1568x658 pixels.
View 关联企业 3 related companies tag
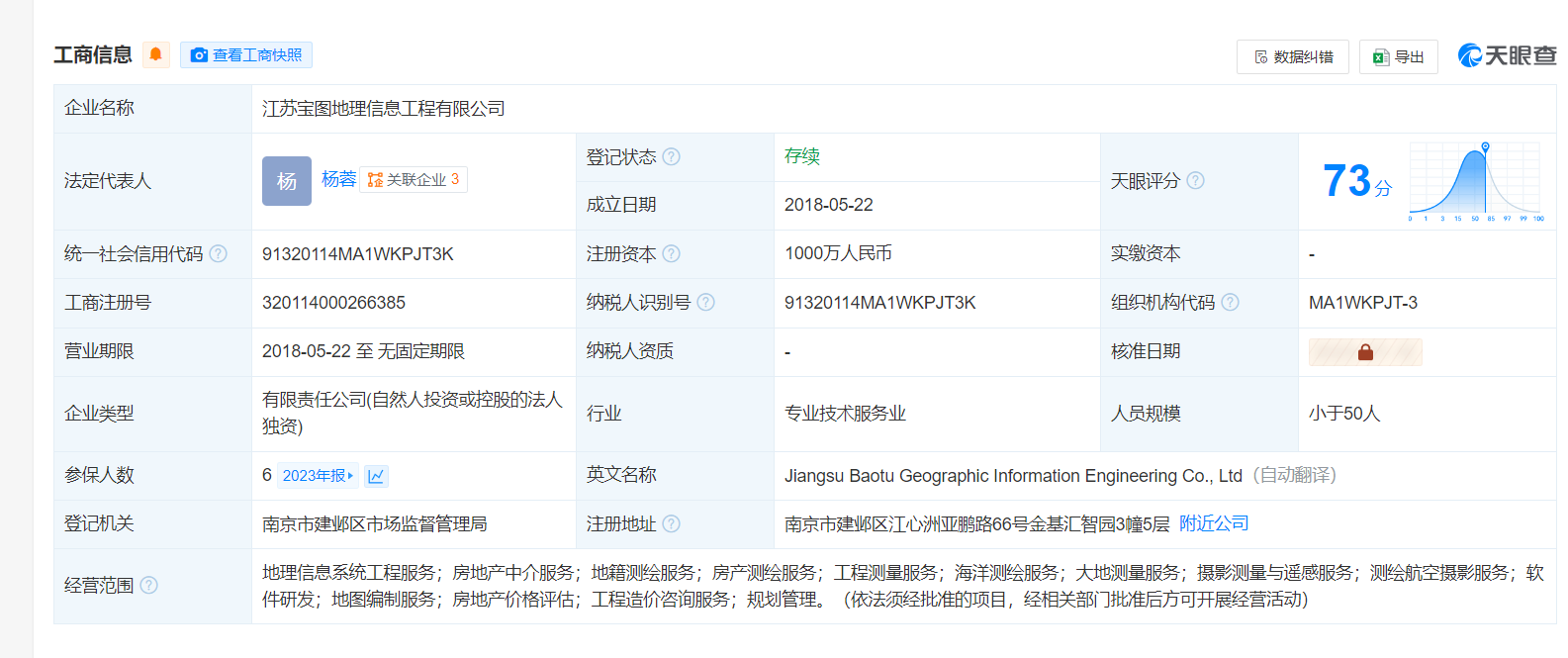tap(414, 179)
